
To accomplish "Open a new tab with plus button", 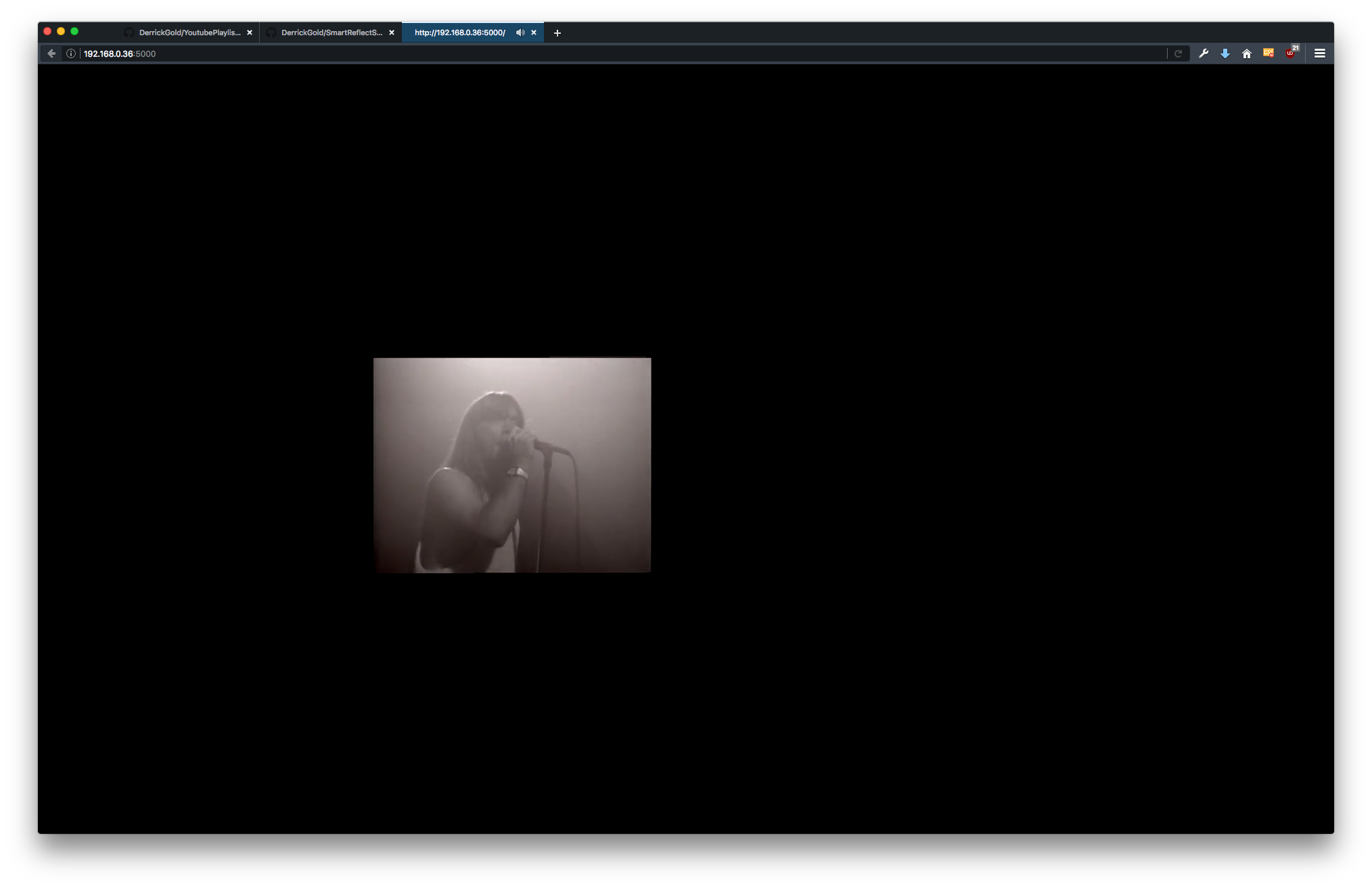I will (557, 32).
